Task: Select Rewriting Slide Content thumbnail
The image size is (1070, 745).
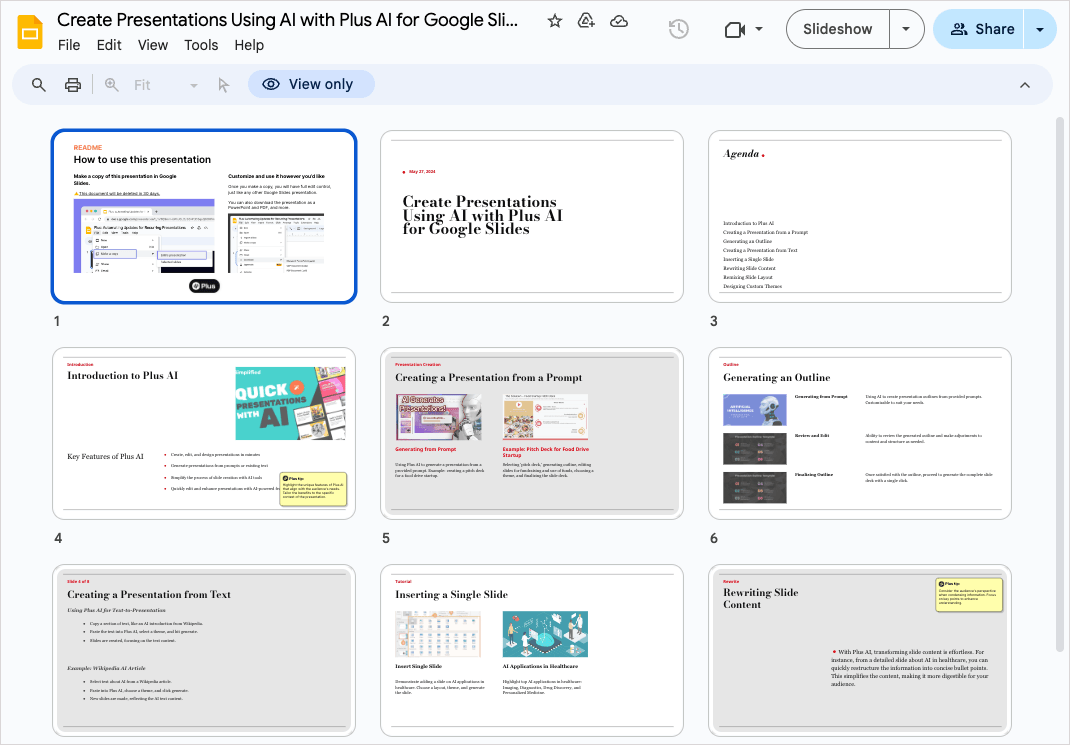Action: tap(860, 650)
